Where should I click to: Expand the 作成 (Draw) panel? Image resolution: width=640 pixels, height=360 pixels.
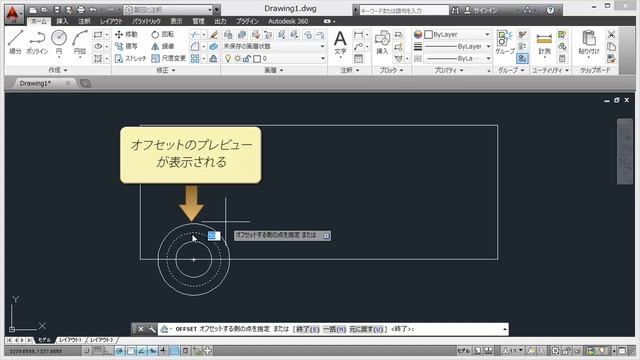58,70
